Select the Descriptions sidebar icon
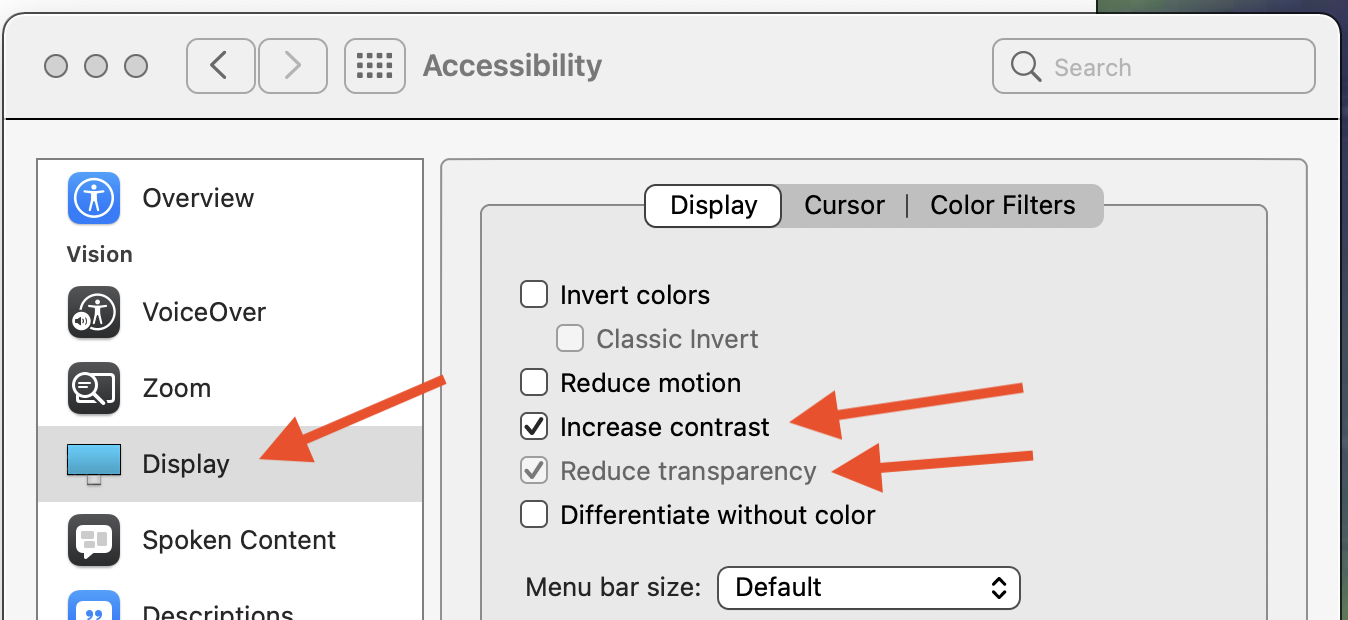 pyautogui.click(x=94, y=607)
